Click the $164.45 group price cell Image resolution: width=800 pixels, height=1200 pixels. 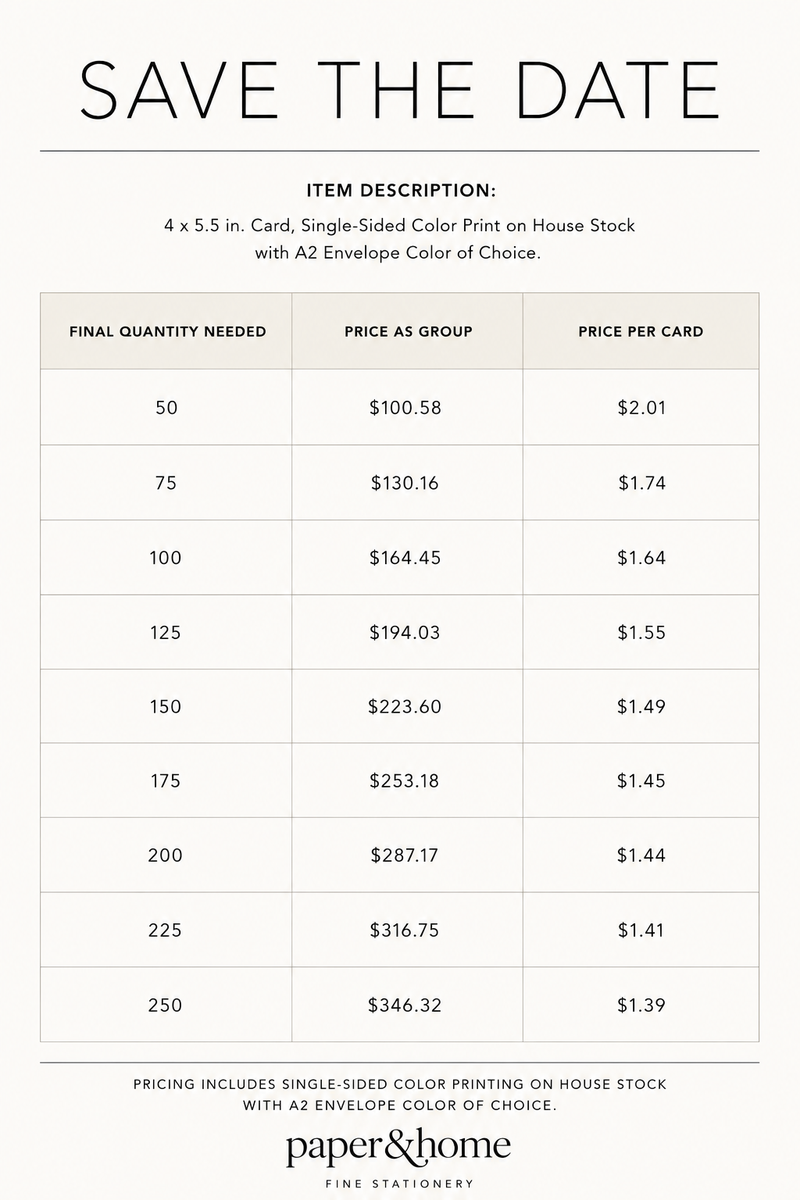coord(408,557)
